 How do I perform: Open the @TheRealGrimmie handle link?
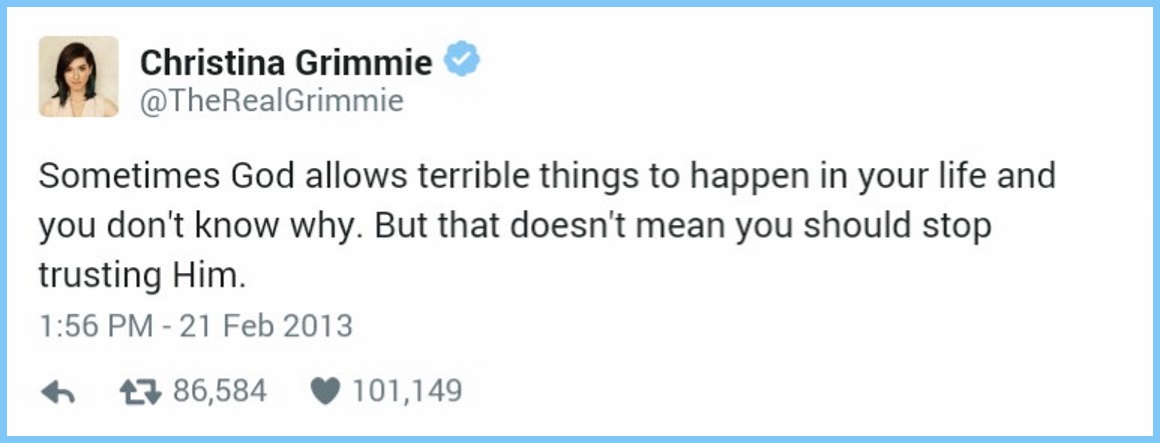(x=272, y=100)
